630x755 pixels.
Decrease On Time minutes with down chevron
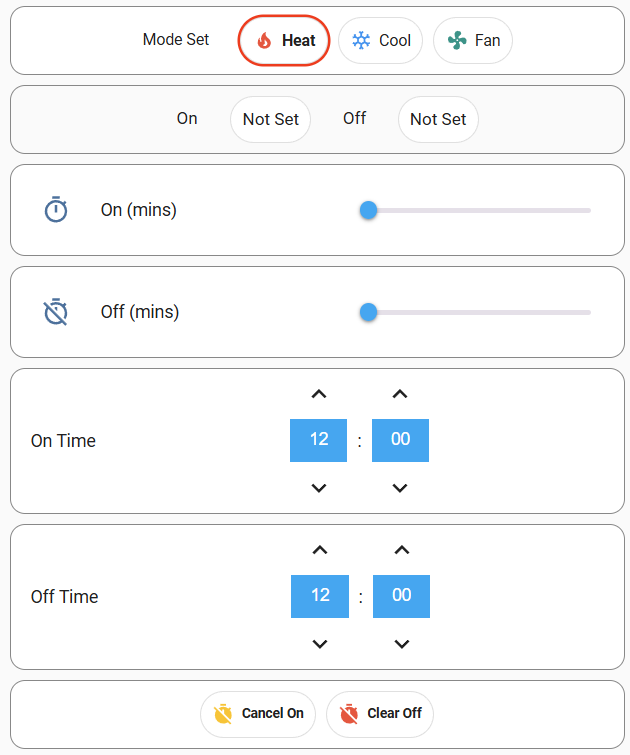[400, 488]
